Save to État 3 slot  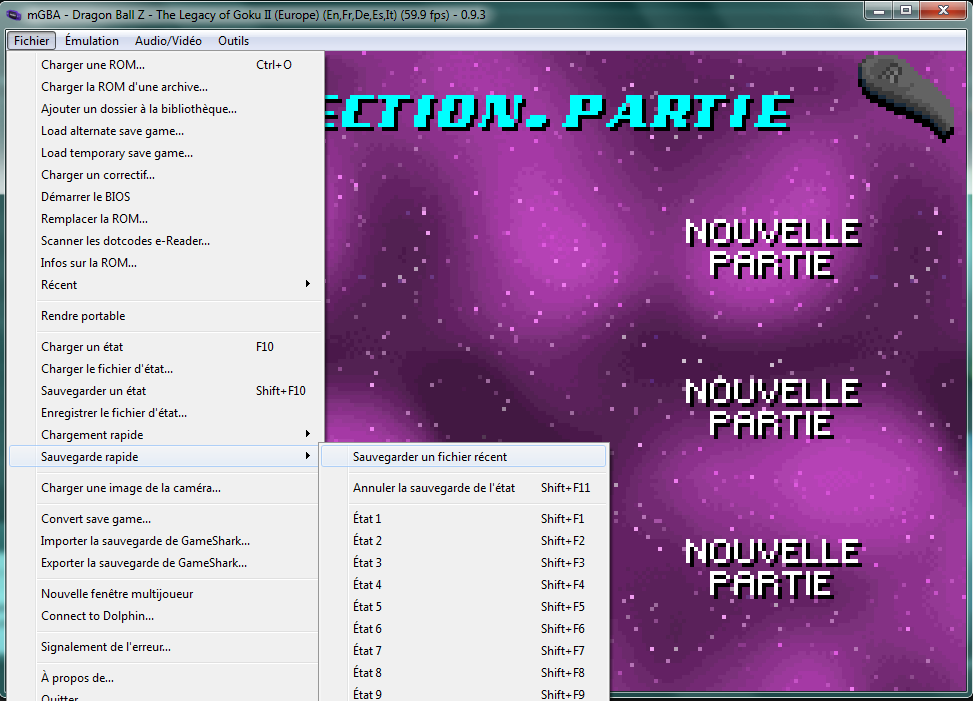464,563
